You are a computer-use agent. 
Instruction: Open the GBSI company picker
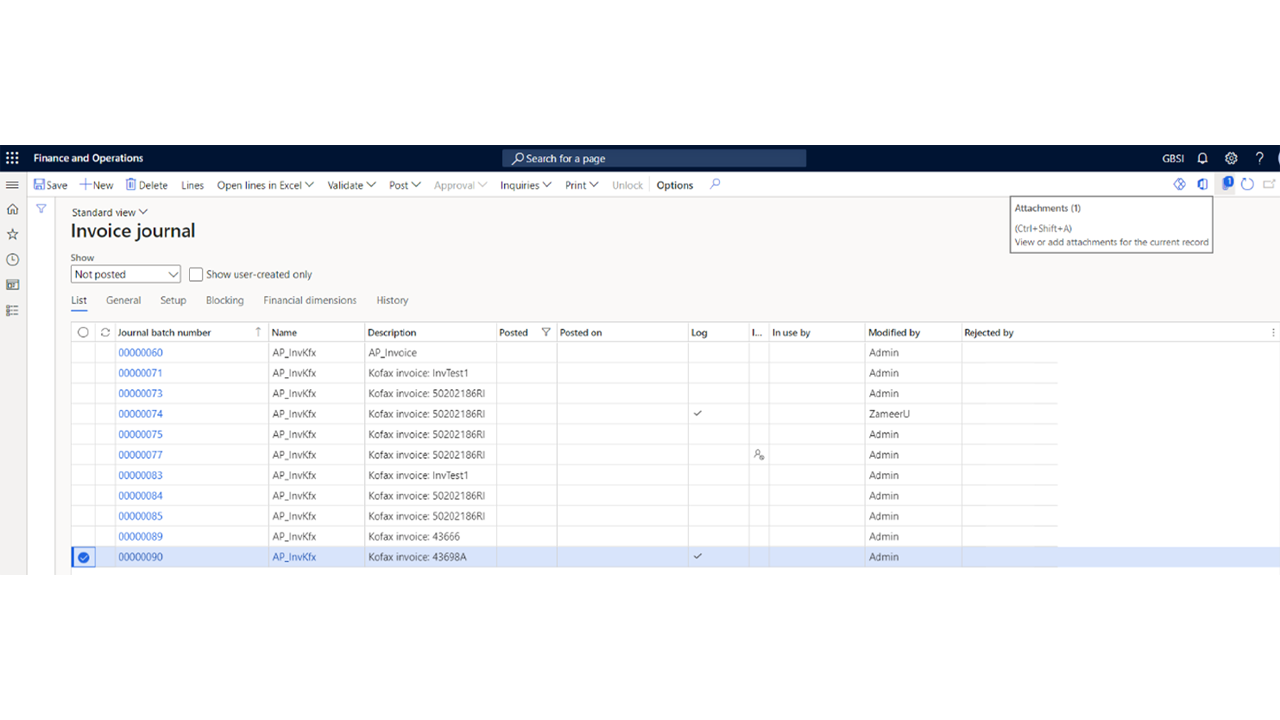(1173, 158)
